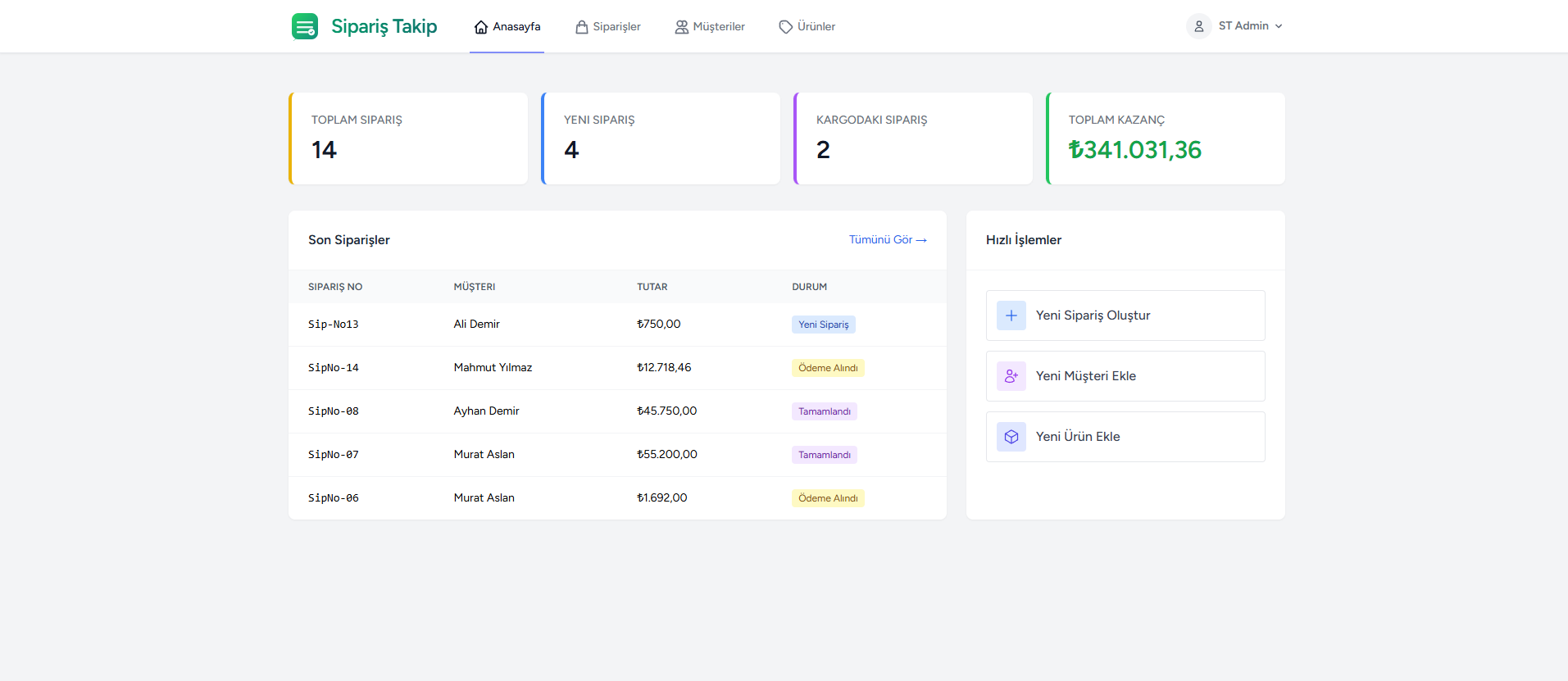
Task: Follow the Tümünü Gör link
Action: click(x=887, y=240)
